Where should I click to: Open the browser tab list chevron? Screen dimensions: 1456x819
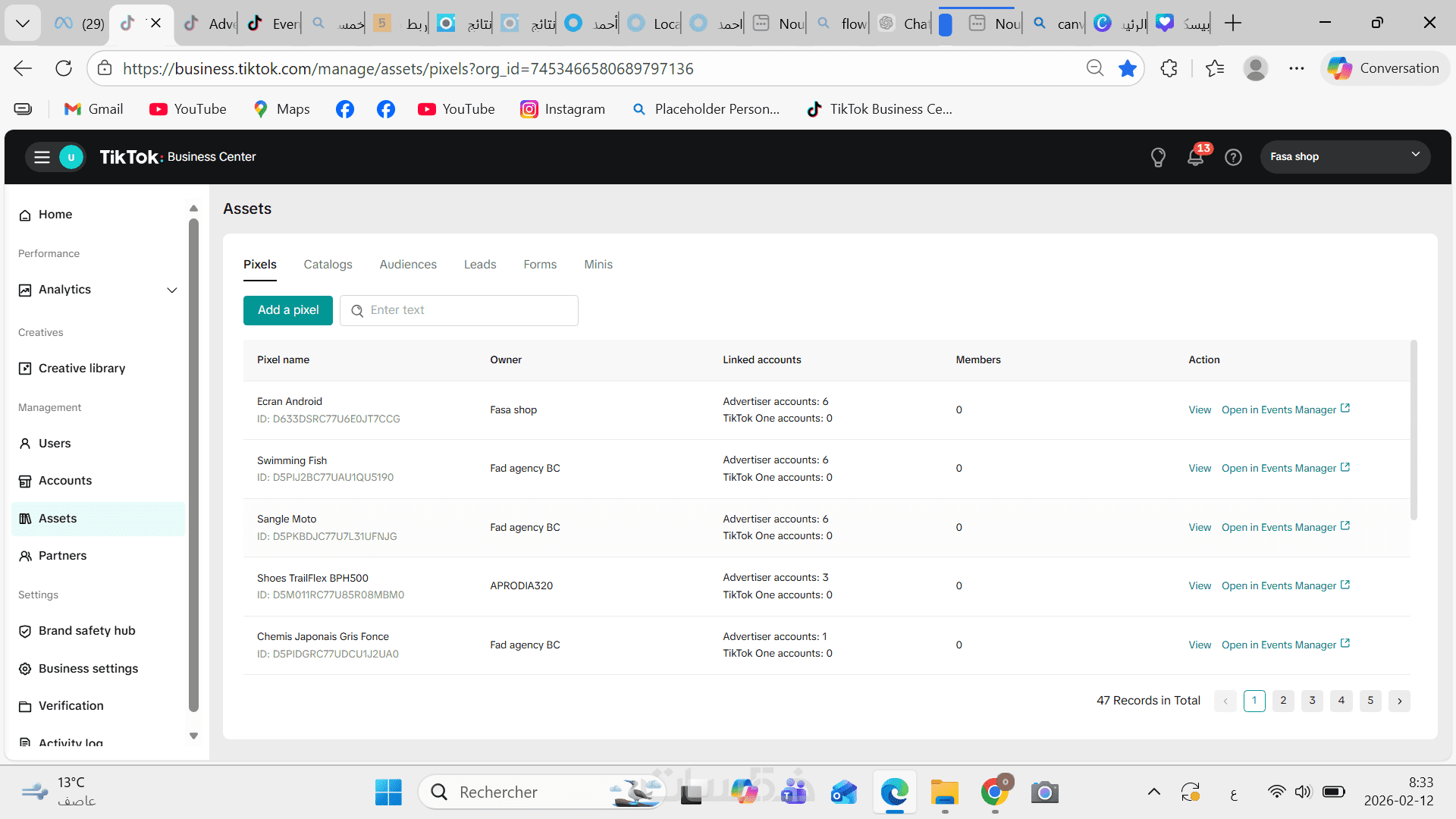pyautogui.click(x=23, y=23)
